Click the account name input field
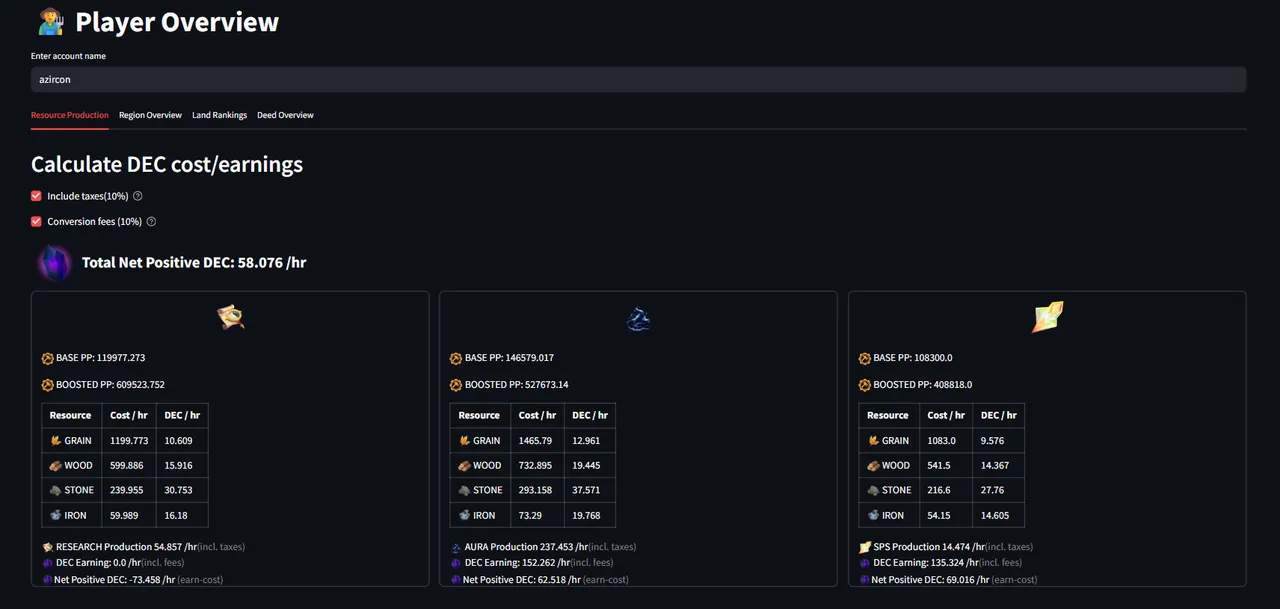This screenshot has height=609, width=1280. (638, 79)
